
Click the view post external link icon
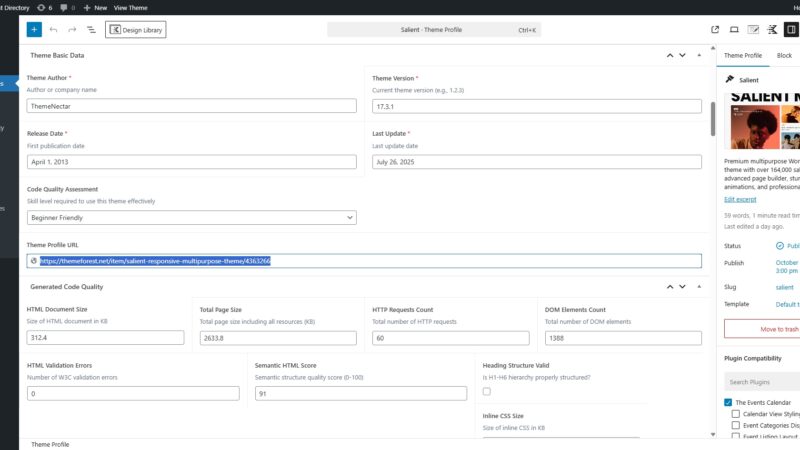point(715,30)
